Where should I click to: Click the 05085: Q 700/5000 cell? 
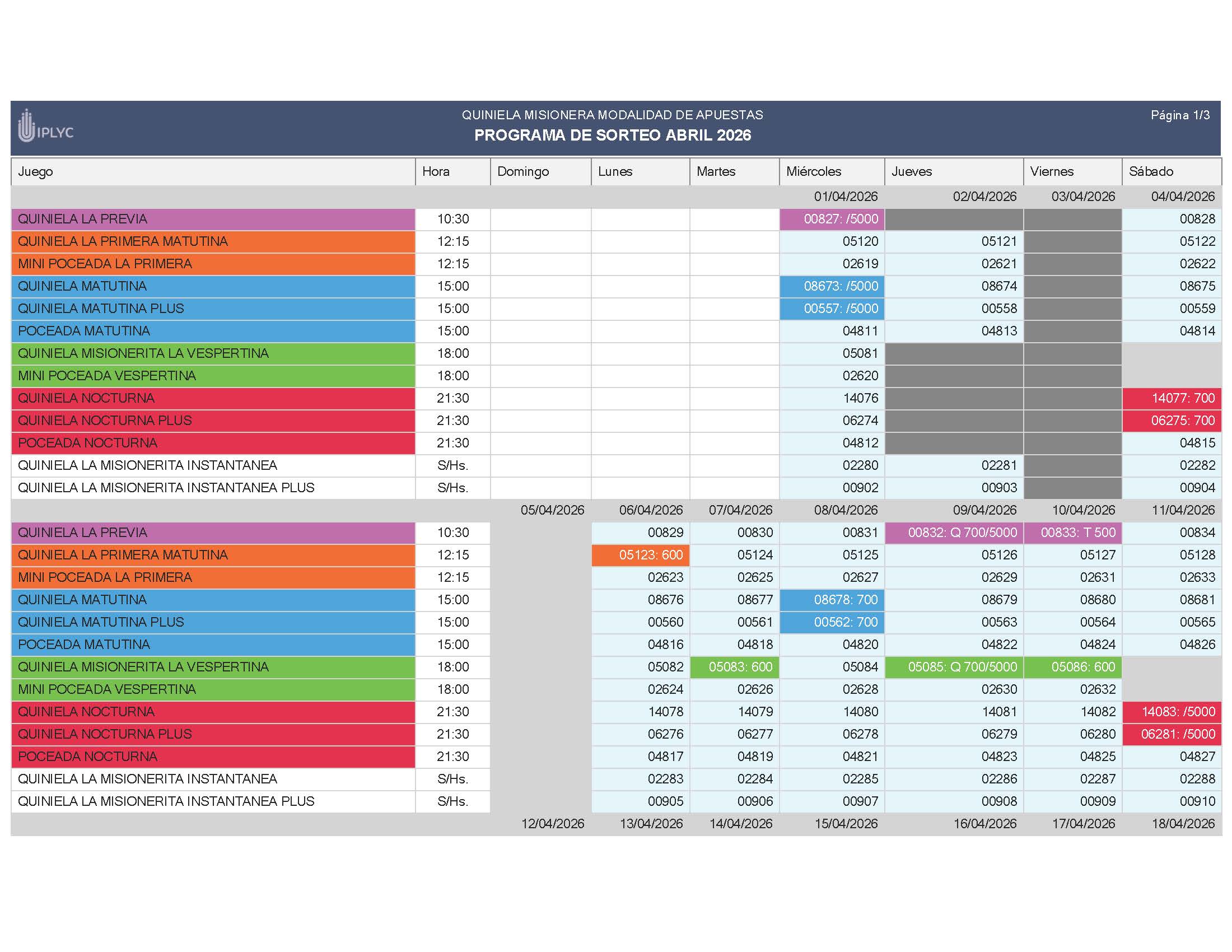click(954, 666)
